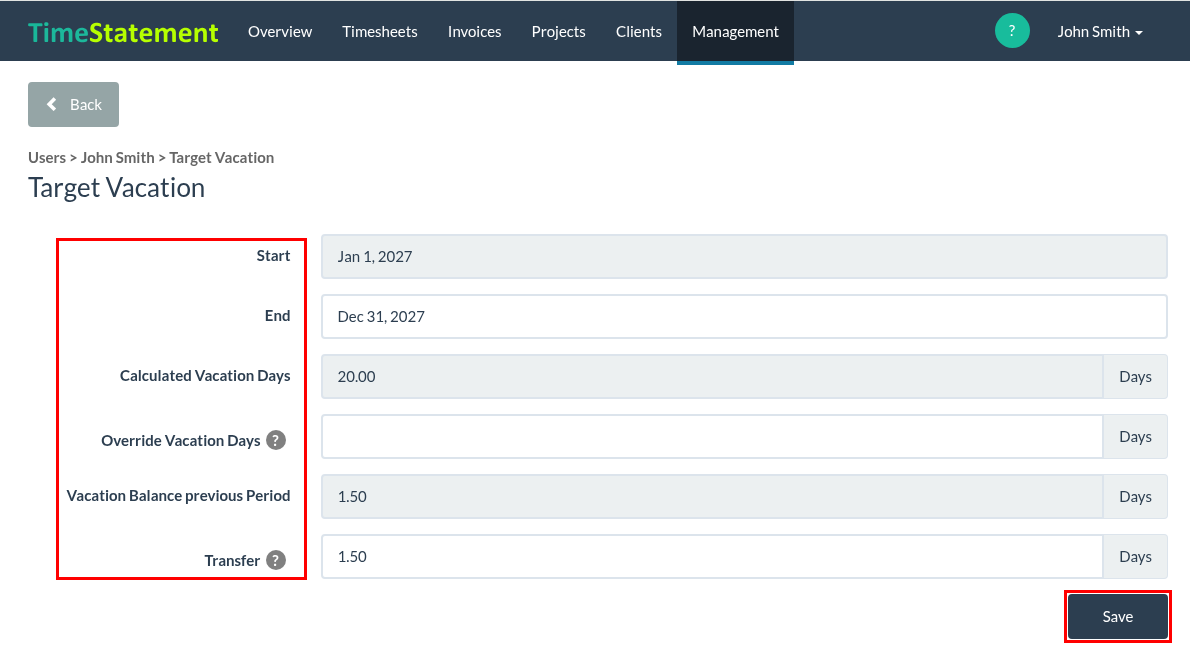Click the Transfer label text
1190x659 pixels.
click(232, 561)
